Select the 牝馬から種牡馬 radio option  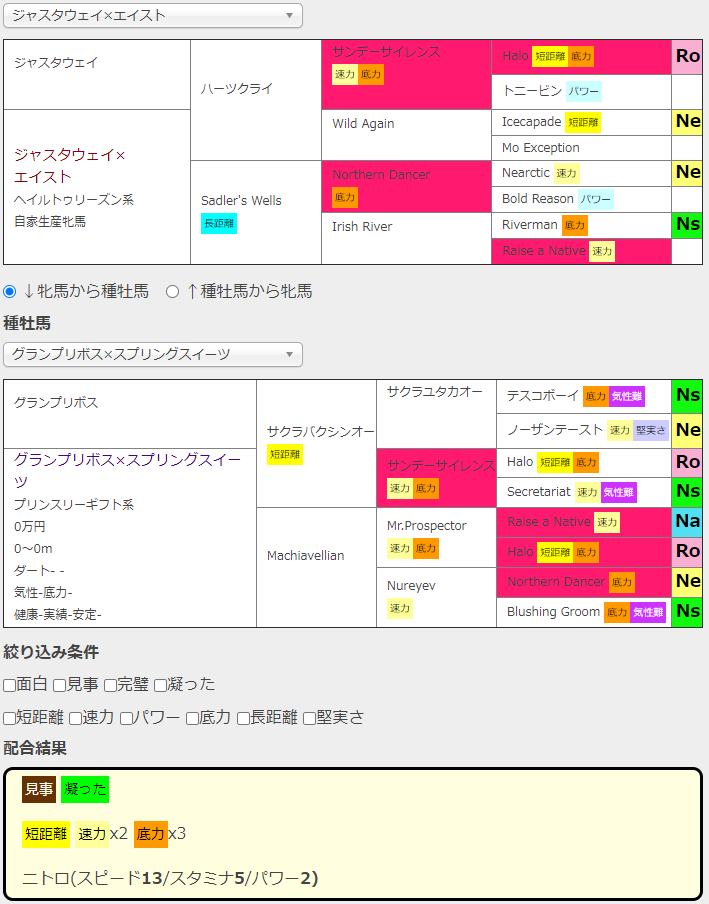tap(10, 291)
